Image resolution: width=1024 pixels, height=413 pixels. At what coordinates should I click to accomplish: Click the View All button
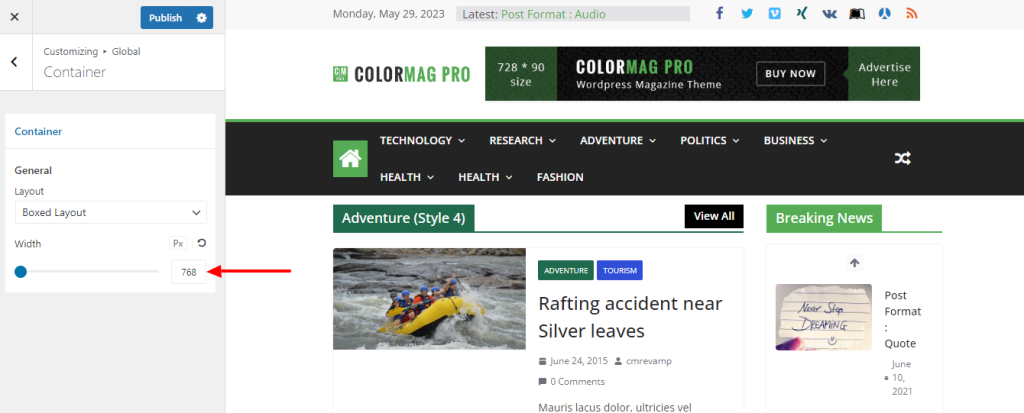pos(714,216)
